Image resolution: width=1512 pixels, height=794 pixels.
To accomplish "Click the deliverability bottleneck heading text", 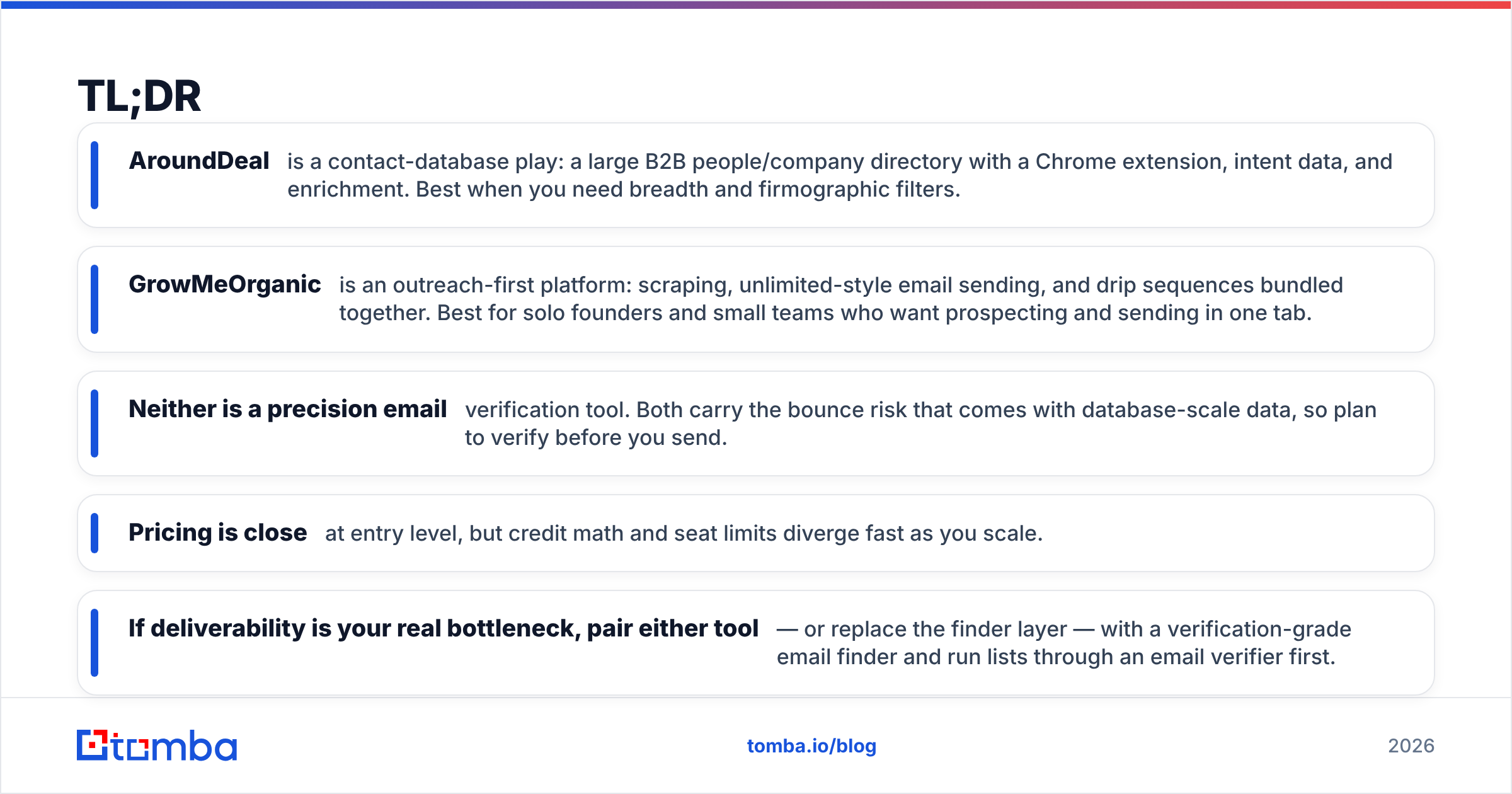I will click(x=444, y=629).
